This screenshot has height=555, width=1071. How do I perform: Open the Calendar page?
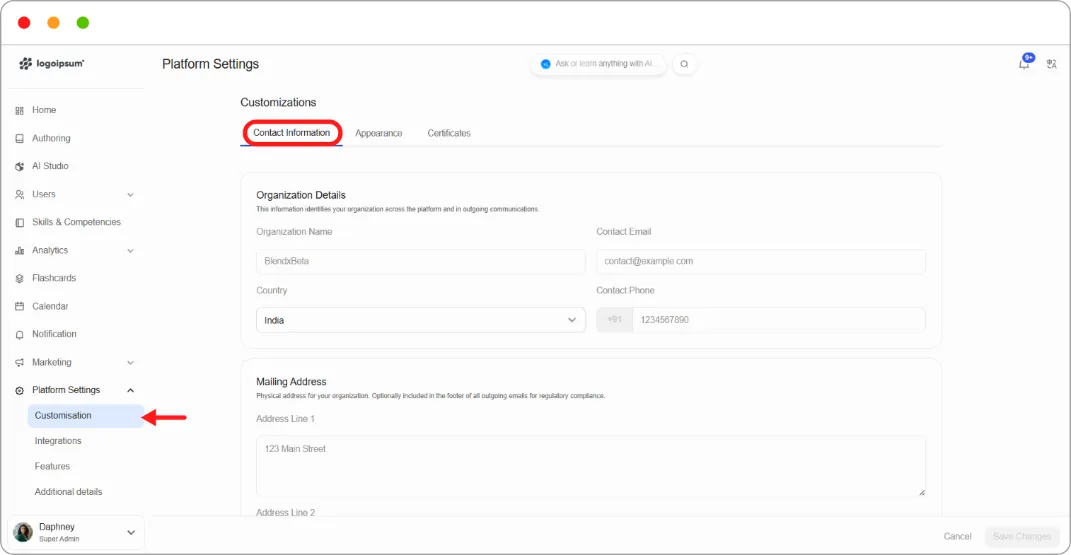click(50, 306)
